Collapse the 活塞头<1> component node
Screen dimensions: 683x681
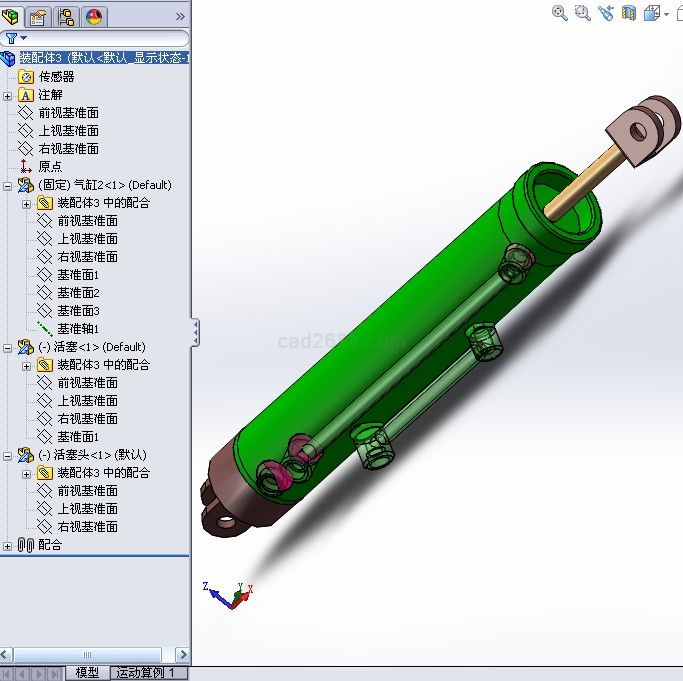8,455
